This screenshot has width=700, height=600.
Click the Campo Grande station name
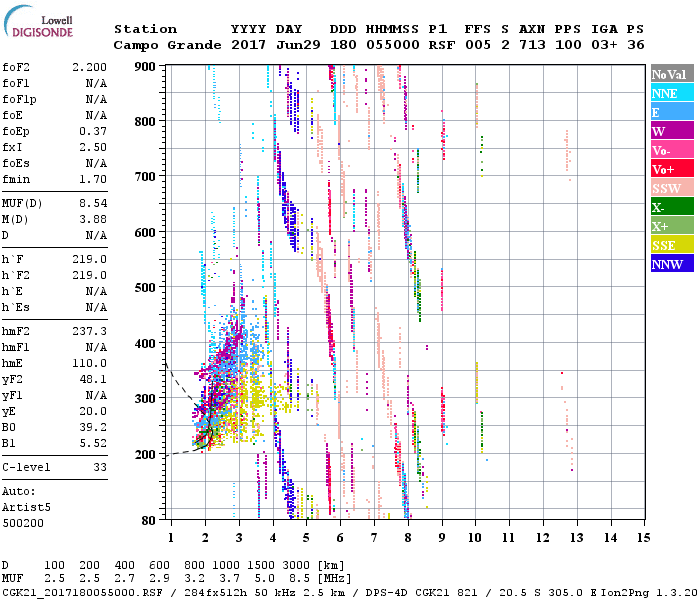[x=167, y=45]
